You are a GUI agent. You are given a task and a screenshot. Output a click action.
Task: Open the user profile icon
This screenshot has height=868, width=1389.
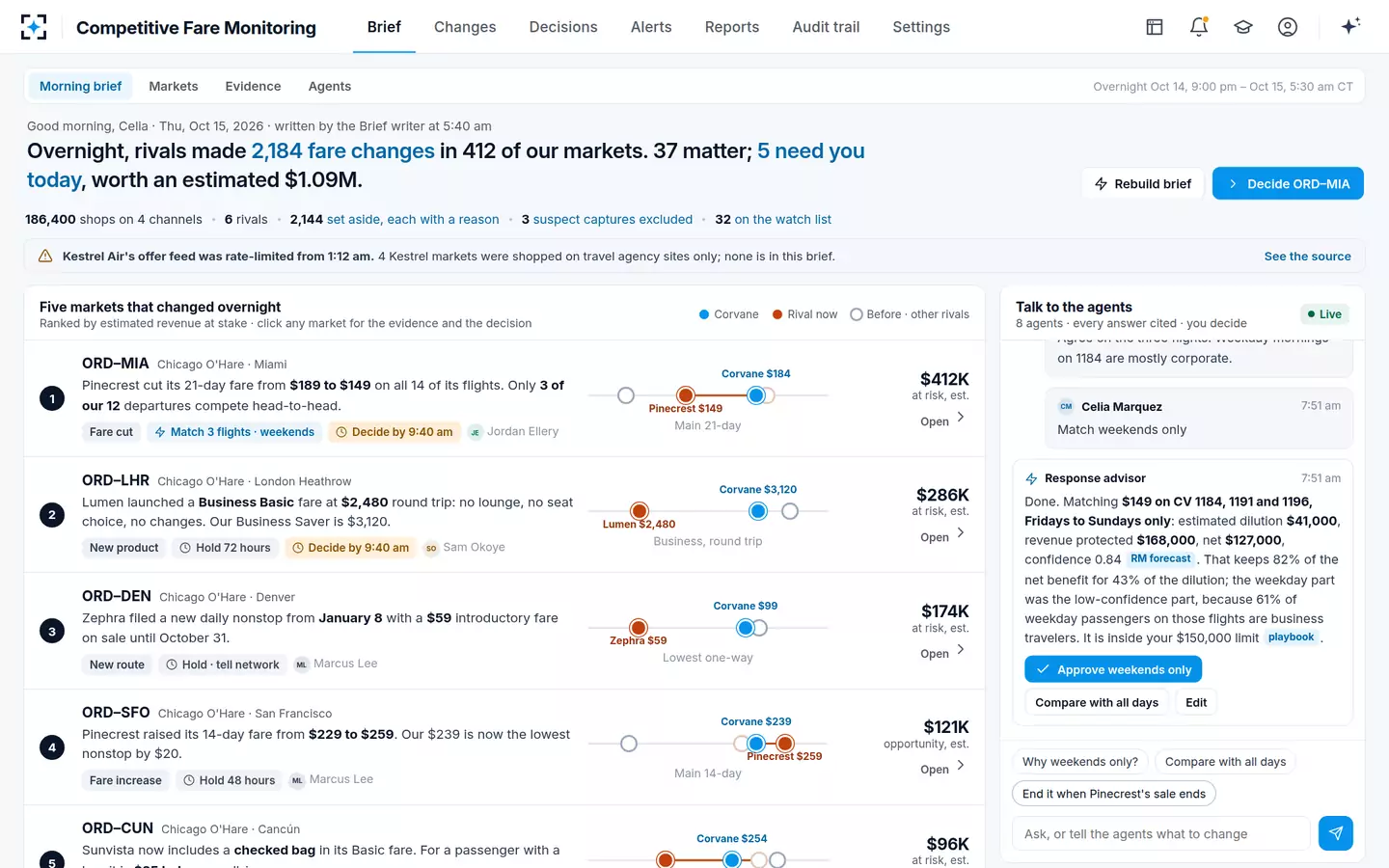click(x=1288, y=27)
